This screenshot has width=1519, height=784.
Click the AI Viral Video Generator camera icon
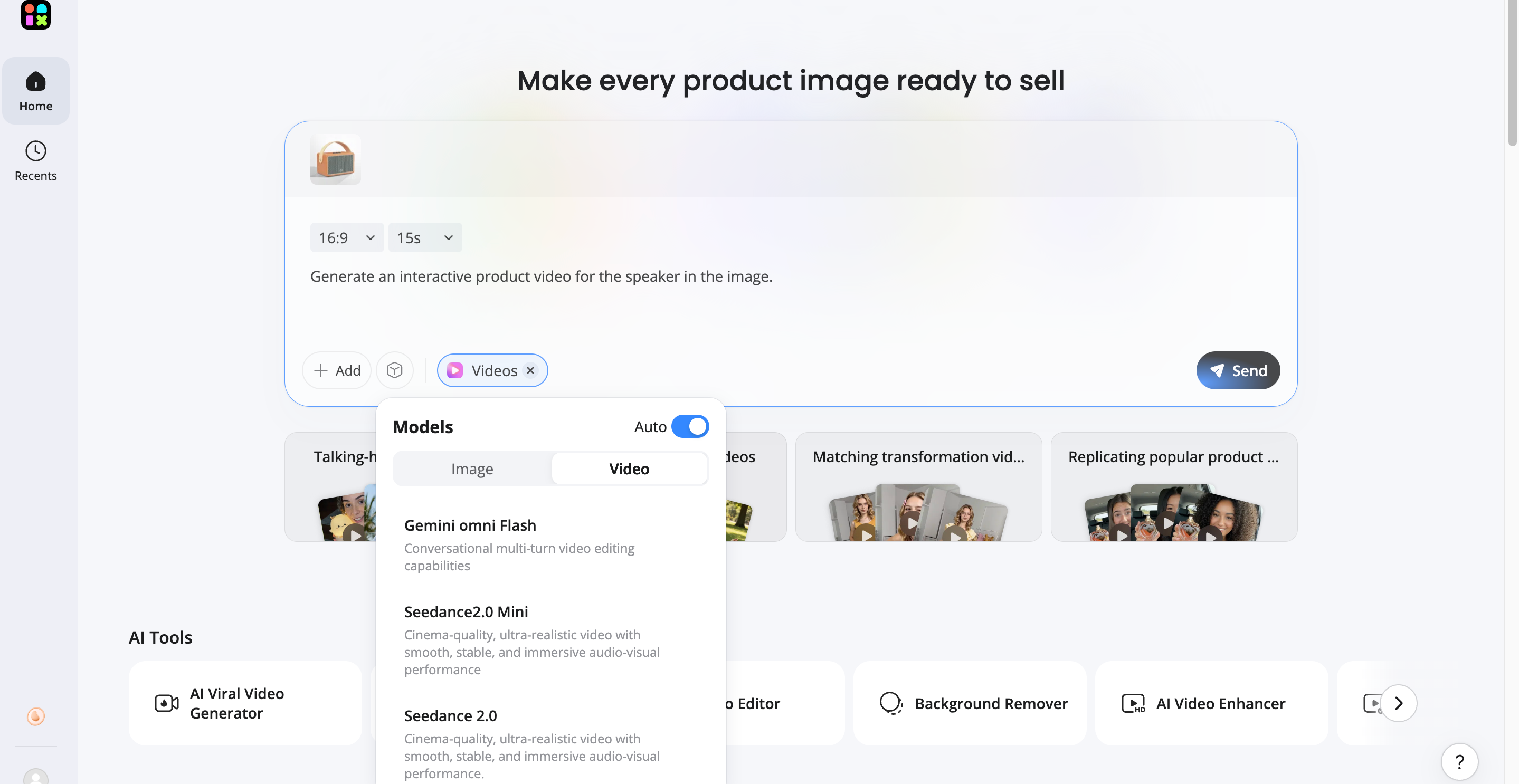(167, 703)
